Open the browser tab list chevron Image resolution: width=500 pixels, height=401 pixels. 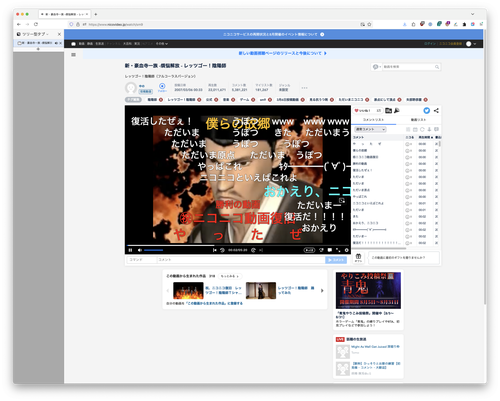click(472, 14)
